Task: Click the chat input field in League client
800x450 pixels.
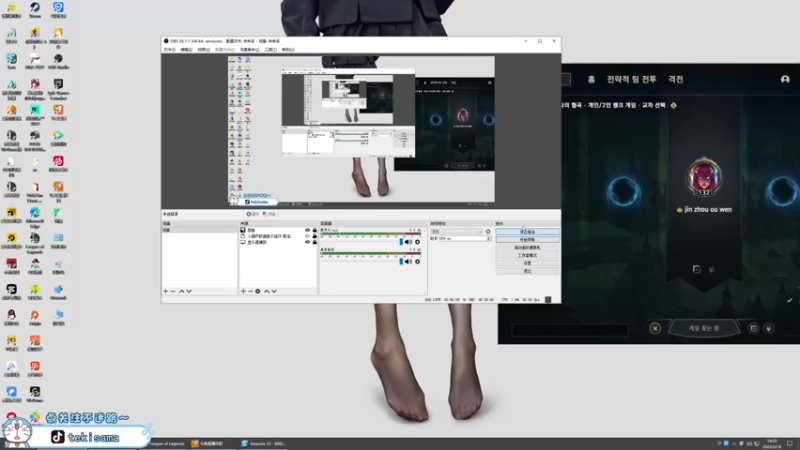Action: (x=570, y=331)
